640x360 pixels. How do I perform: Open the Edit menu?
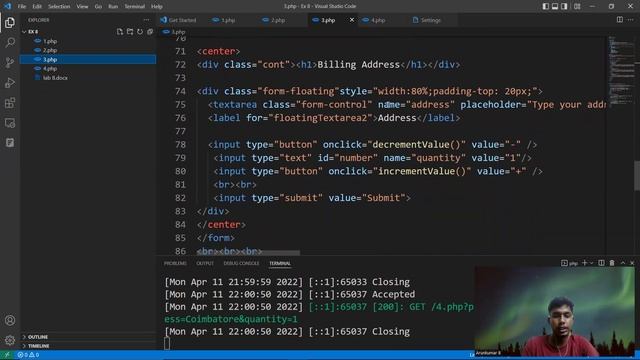pos(37,7)
